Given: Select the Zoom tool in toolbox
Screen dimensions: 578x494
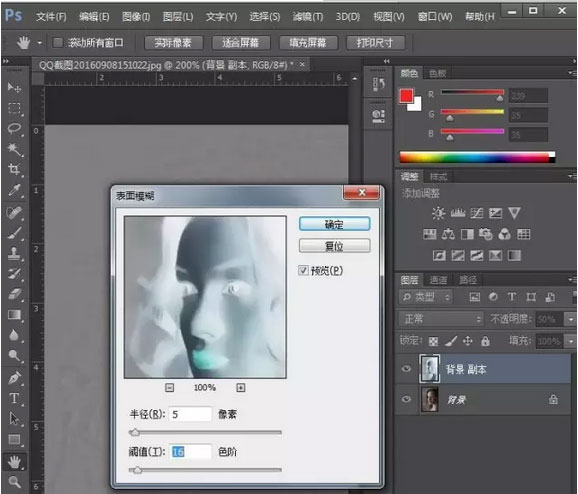Looking at the screenshot, I should click(14, 481).
